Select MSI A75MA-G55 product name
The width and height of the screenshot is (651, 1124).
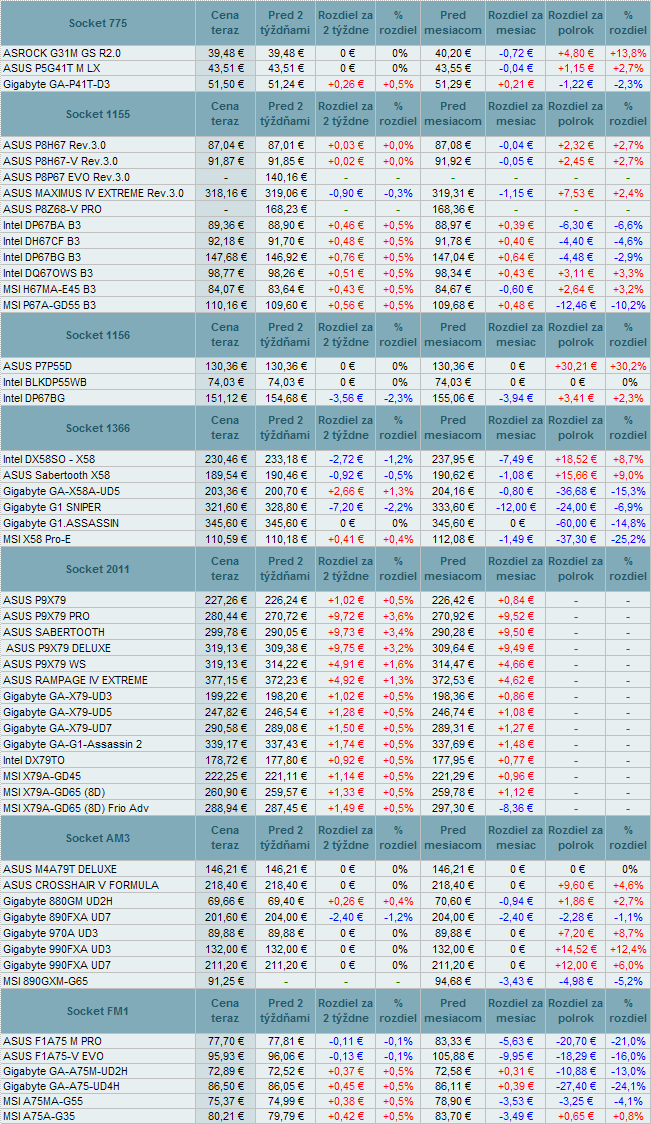[x=43, y=1102]
